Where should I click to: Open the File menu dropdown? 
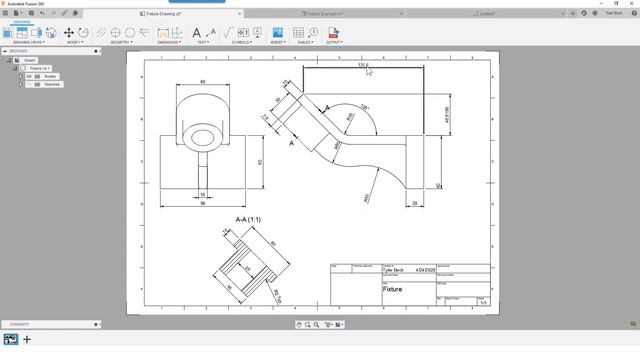(18, 13)
